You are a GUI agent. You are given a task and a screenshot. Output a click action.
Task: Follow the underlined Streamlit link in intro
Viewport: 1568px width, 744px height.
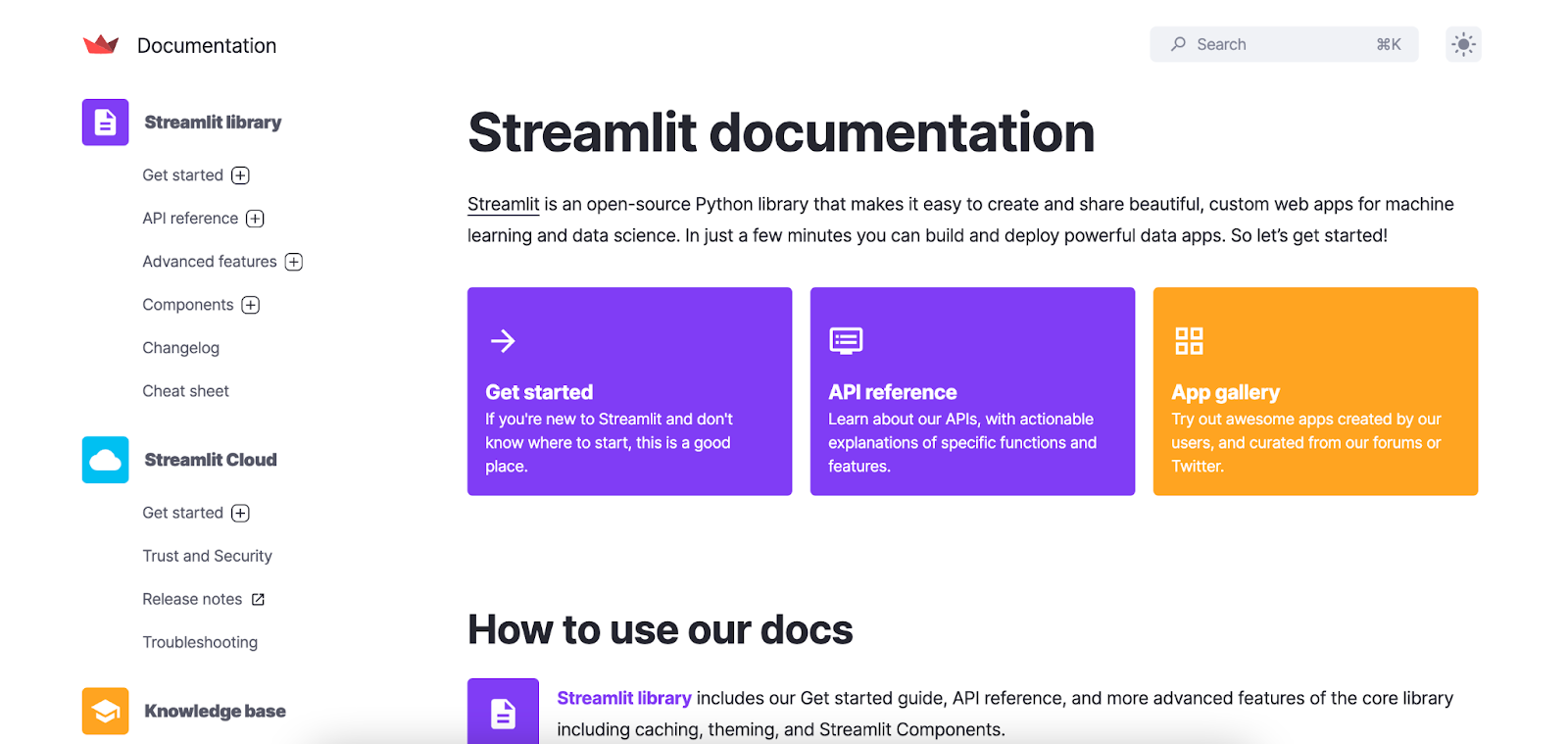pos(504,204)
